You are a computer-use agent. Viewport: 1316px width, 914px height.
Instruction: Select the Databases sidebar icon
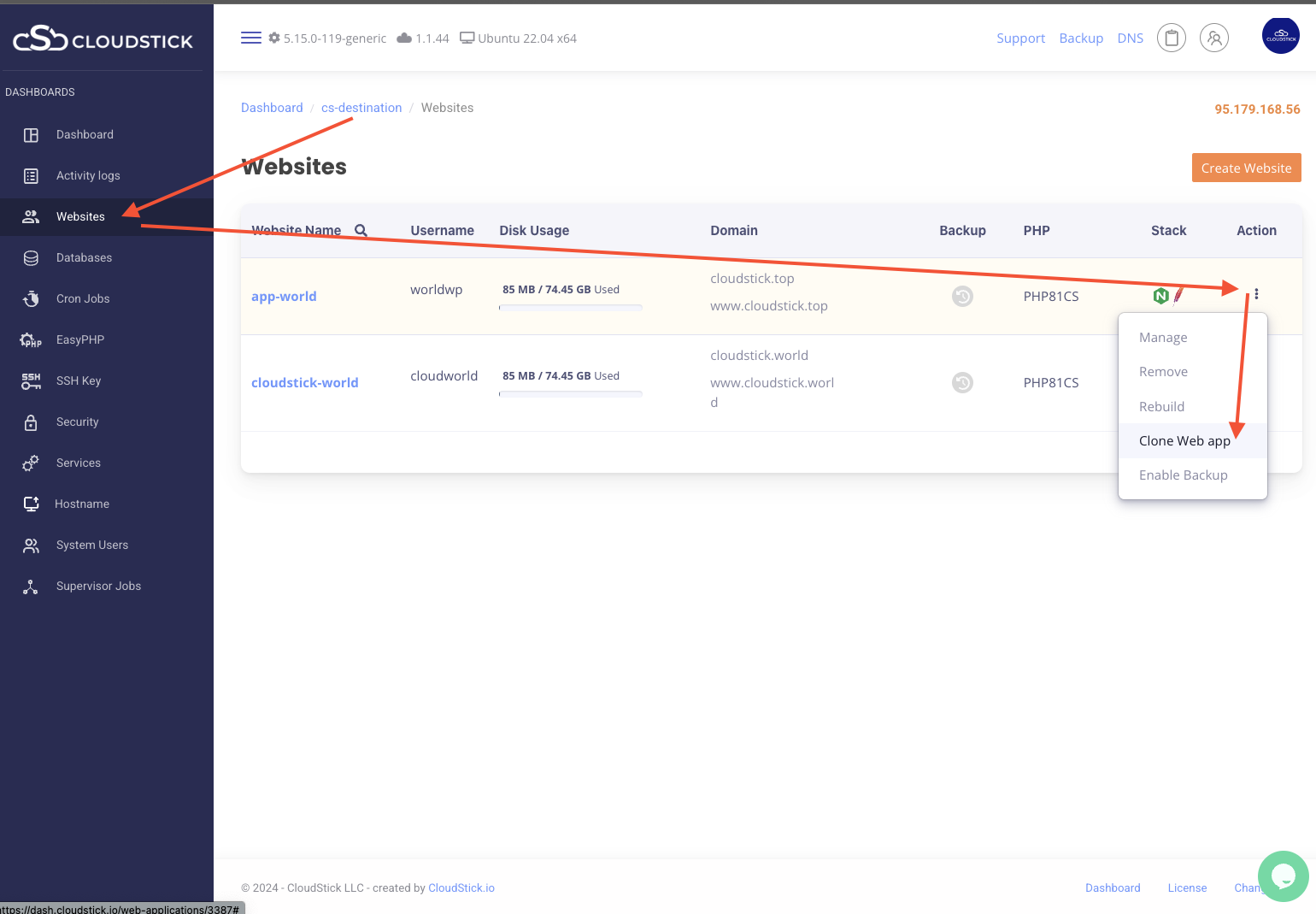[x=31, y=257]
